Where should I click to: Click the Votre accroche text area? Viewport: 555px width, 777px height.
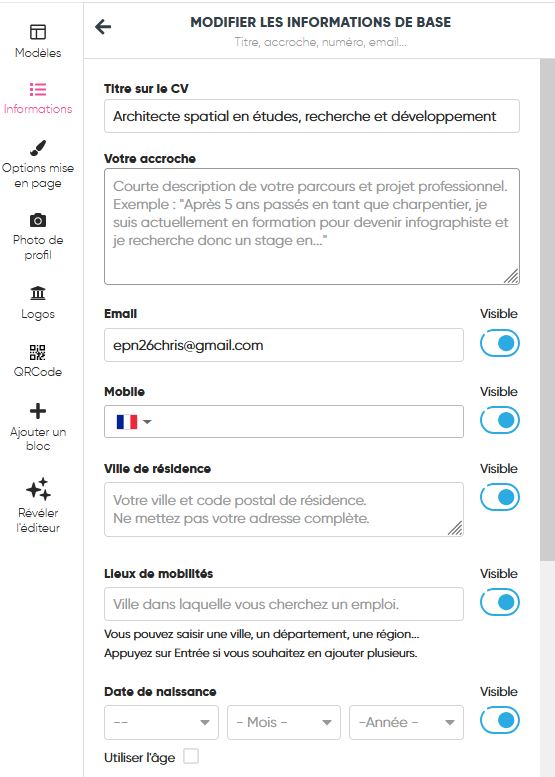(312, 226)
